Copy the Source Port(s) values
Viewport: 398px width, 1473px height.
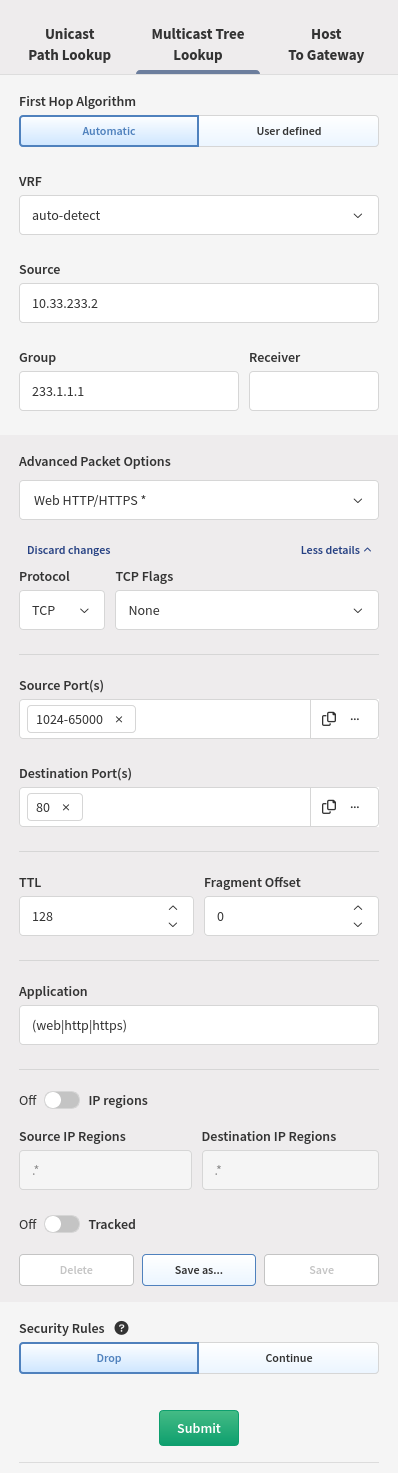(328, 719)
